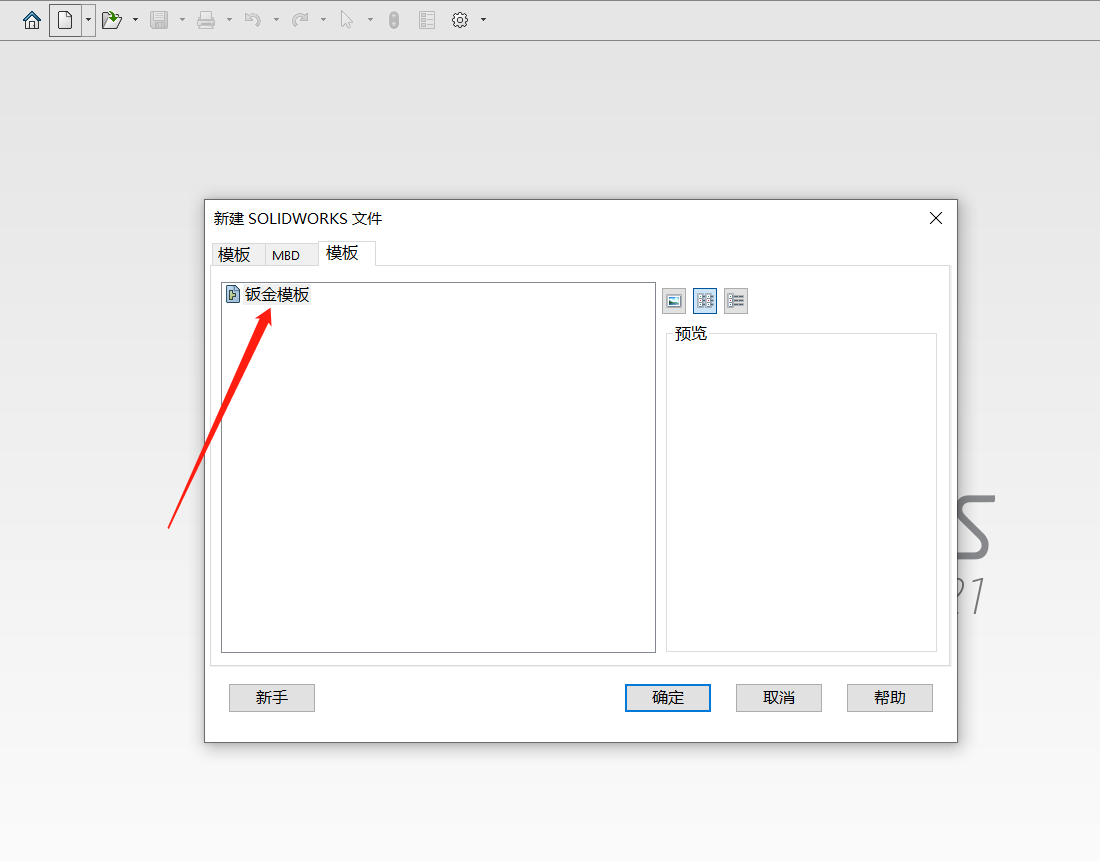Select the 钣金模板 template item
The image size is (1100, 861).
pyautogui.click(x=268, y=295)
